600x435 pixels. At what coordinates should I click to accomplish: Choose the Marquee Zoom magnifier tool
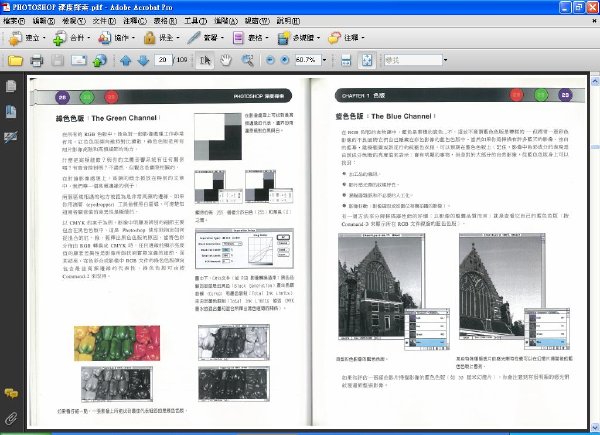click(x=247, y=60)
